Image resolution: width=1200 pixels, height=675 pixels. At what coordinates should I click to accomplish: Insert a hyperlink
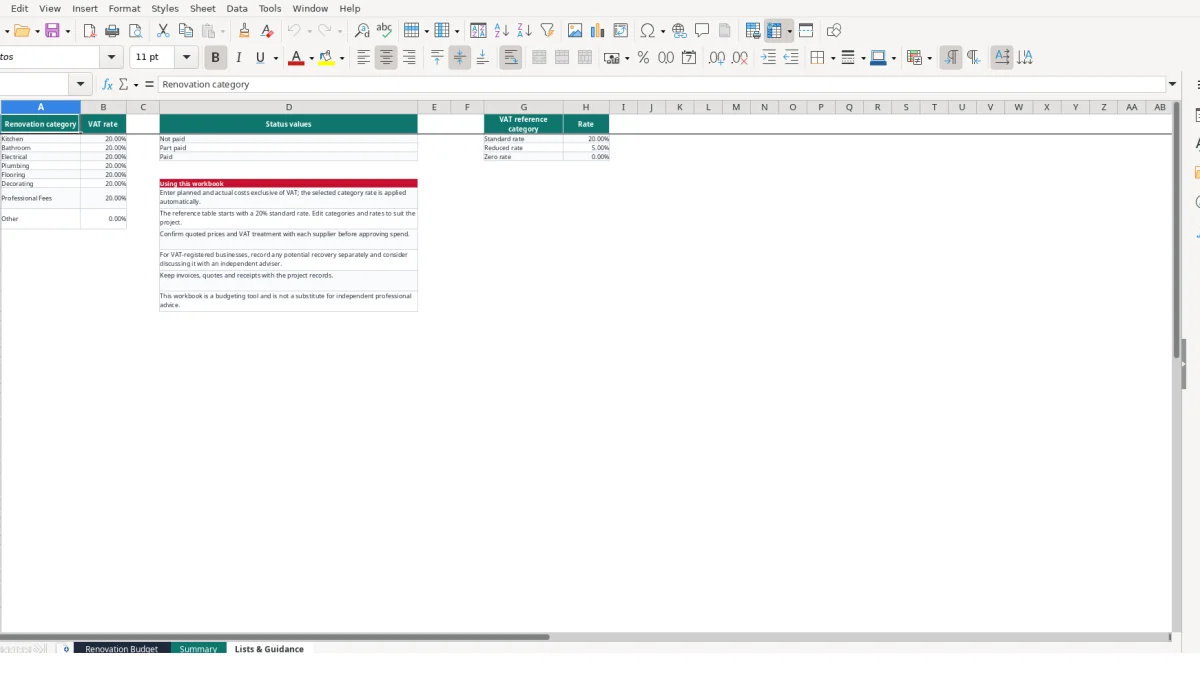(679, 31)
